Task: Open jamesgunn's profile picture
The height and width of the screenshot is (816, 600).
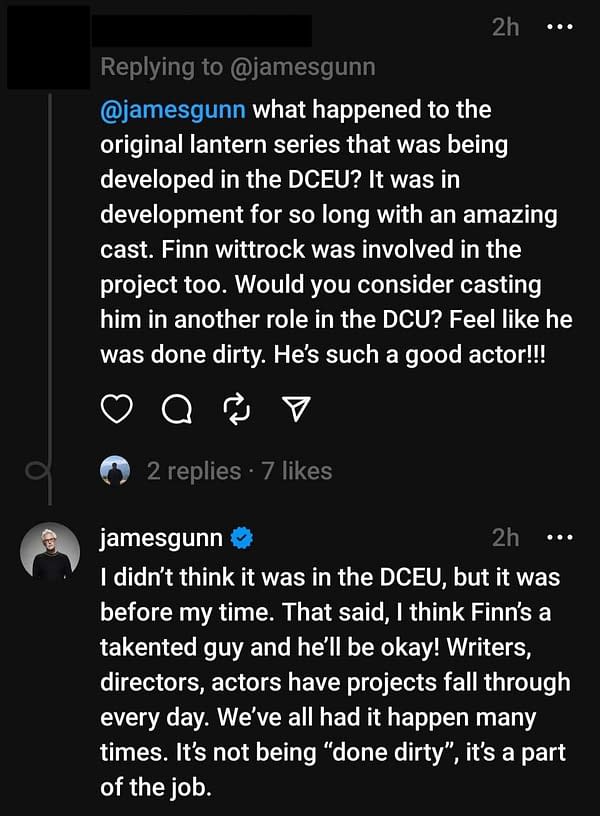Action: [50, 551]
